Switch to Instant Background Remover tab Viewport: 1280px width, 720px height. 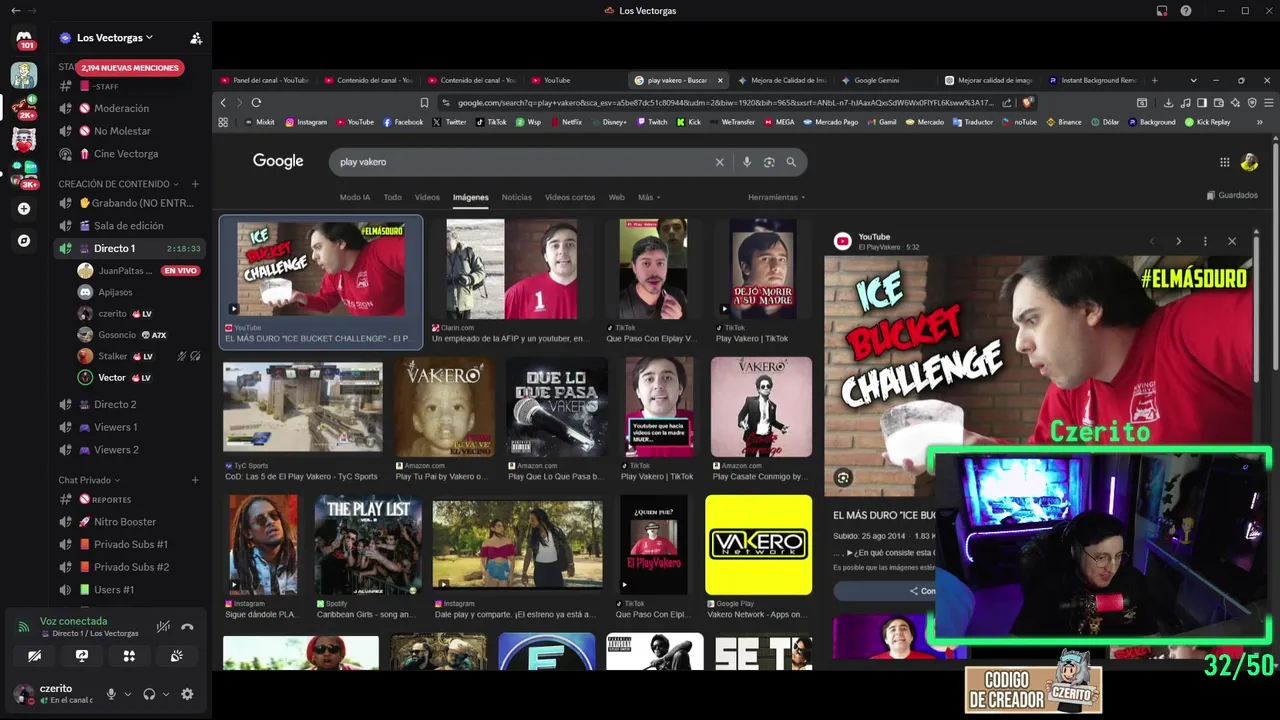click(x=1093, y=80)
